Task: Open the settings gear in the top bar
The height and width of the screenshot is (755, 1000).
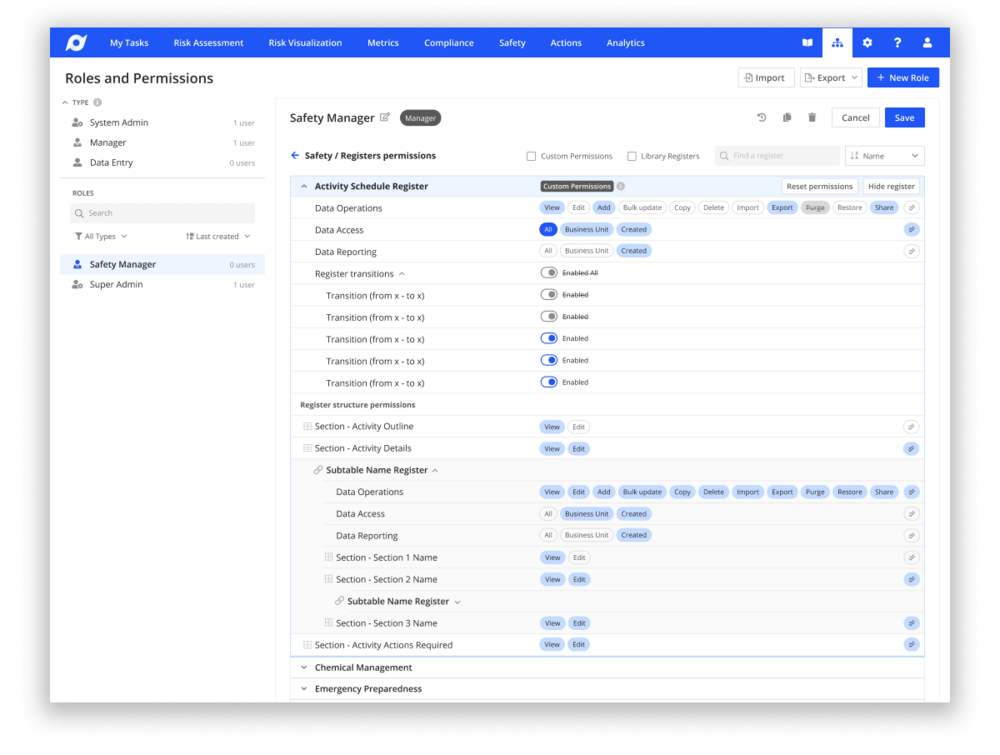Action: pyautogui.click(x=867, y=42)
